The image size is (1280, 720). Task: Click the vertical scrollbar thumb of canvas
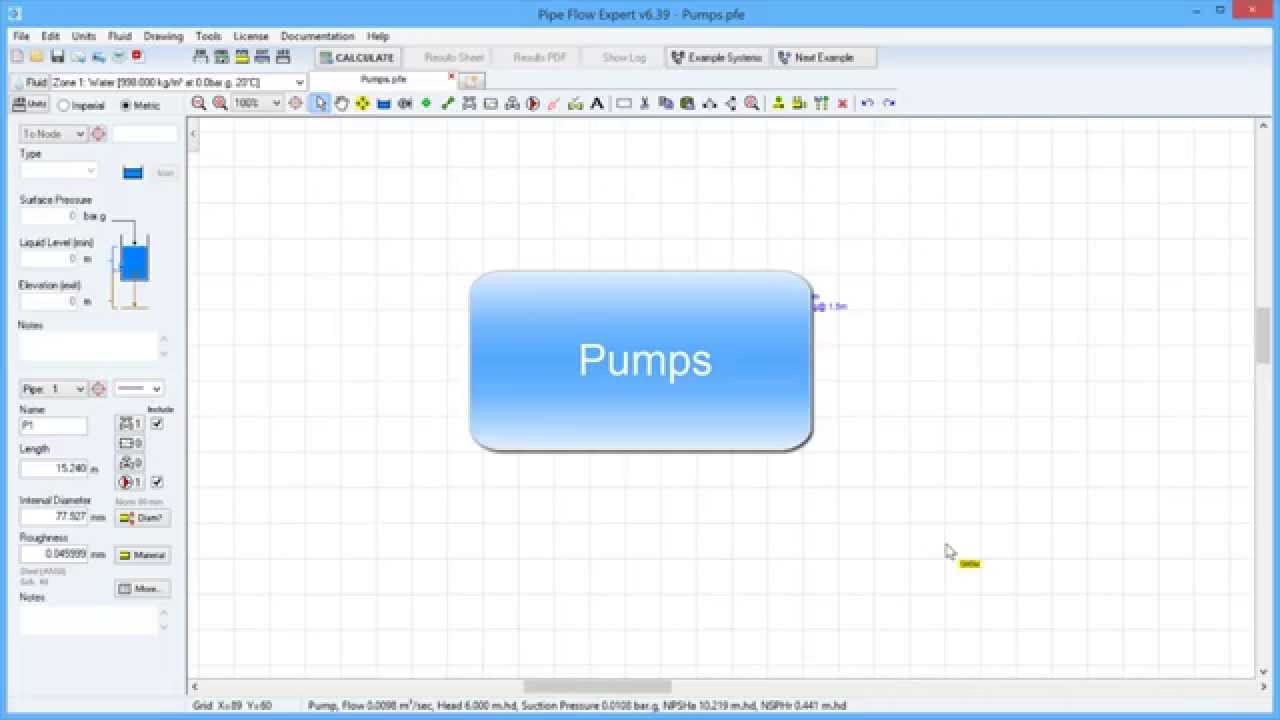click(1263, 336)
